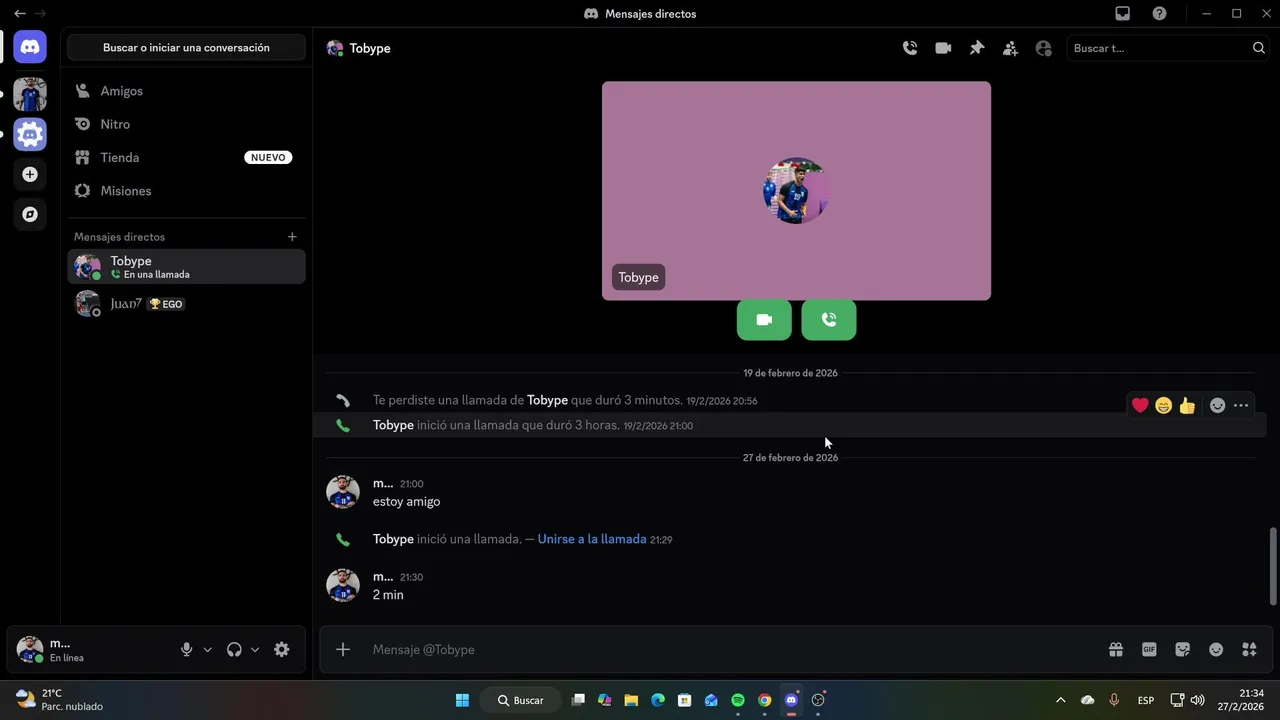React with grinning face emoji
The image size is (1280, 720).
click(1163, 405)
